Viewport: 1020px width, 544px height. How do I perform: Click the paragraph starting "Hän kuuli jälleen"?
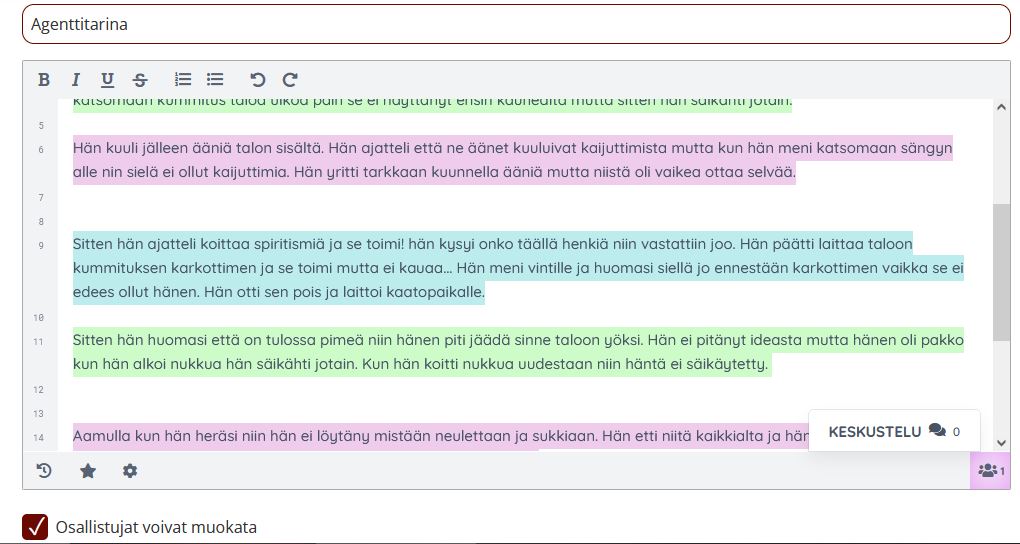coord(500,160)
